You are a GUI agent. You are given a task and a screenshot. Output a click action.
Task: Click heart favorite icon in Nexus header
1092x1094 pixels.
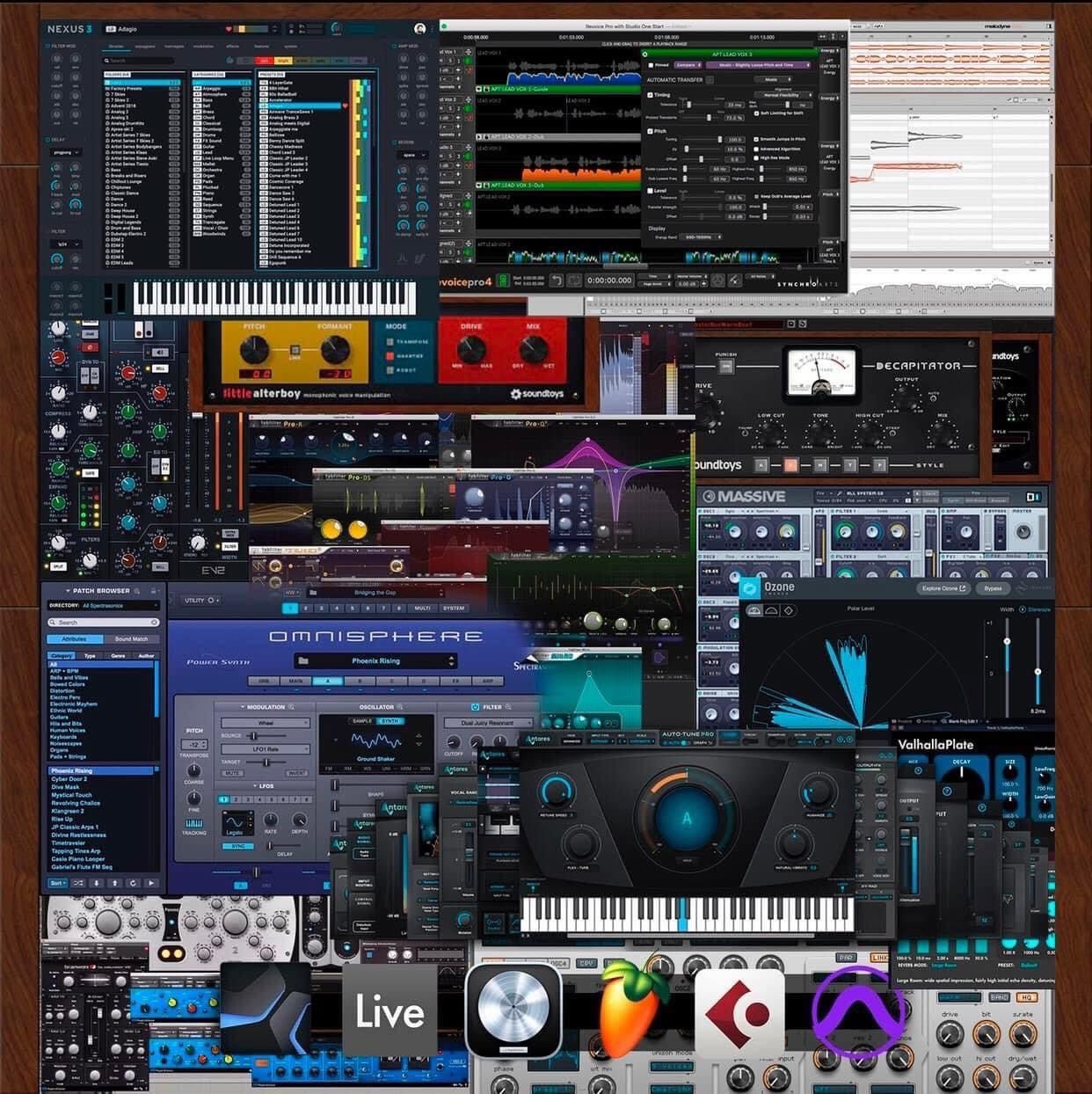point(229,29)
